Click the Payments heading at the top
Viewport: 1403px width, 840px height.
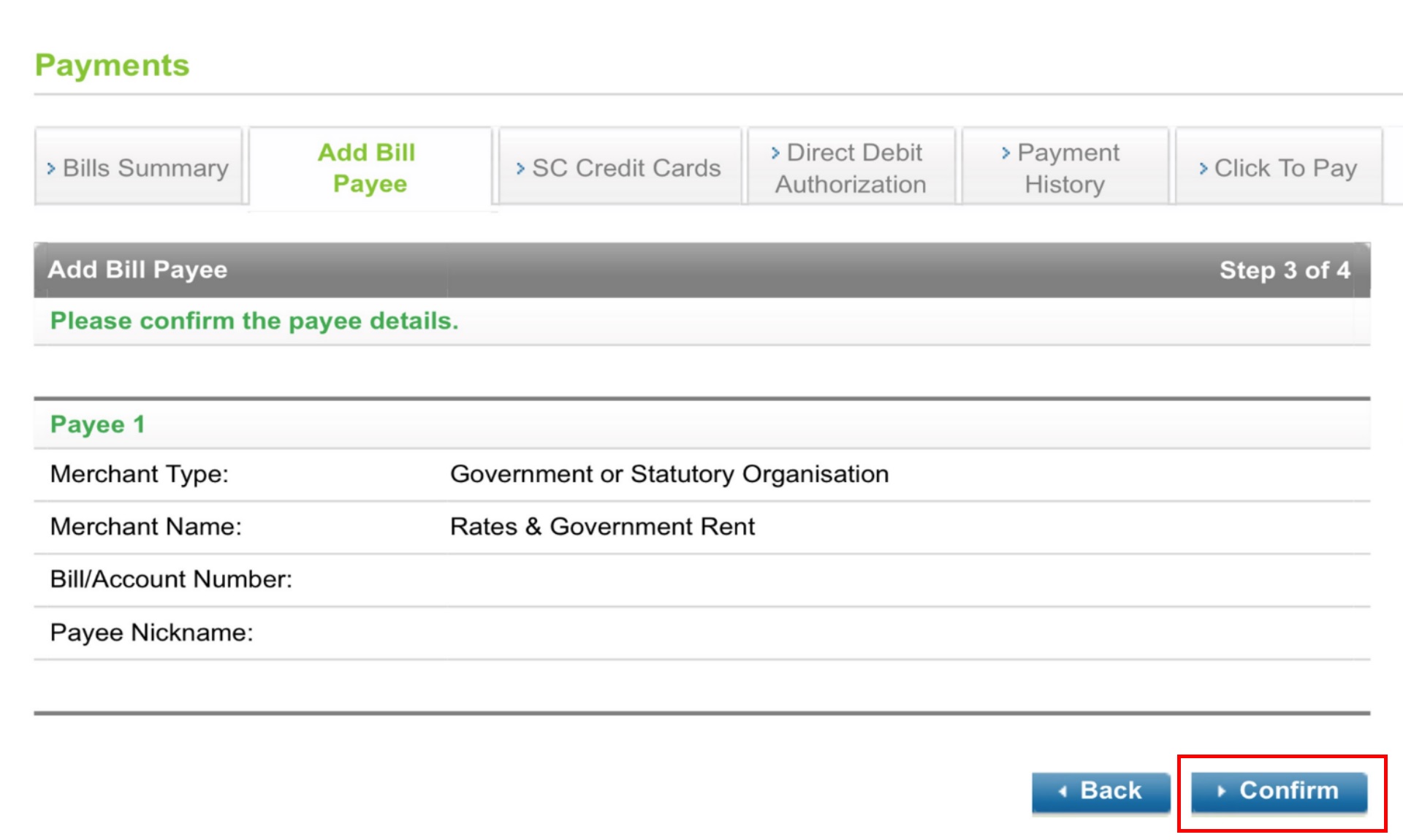(x=113, y=65)
